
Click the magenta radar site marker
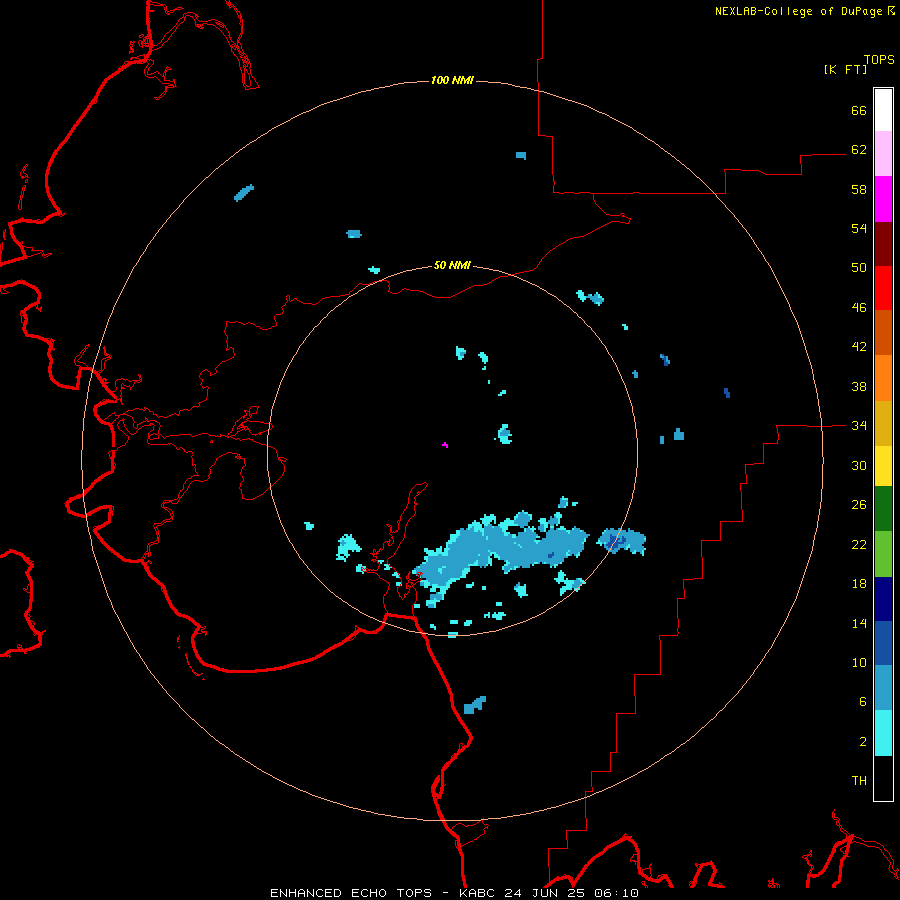(x=445, y=444)
